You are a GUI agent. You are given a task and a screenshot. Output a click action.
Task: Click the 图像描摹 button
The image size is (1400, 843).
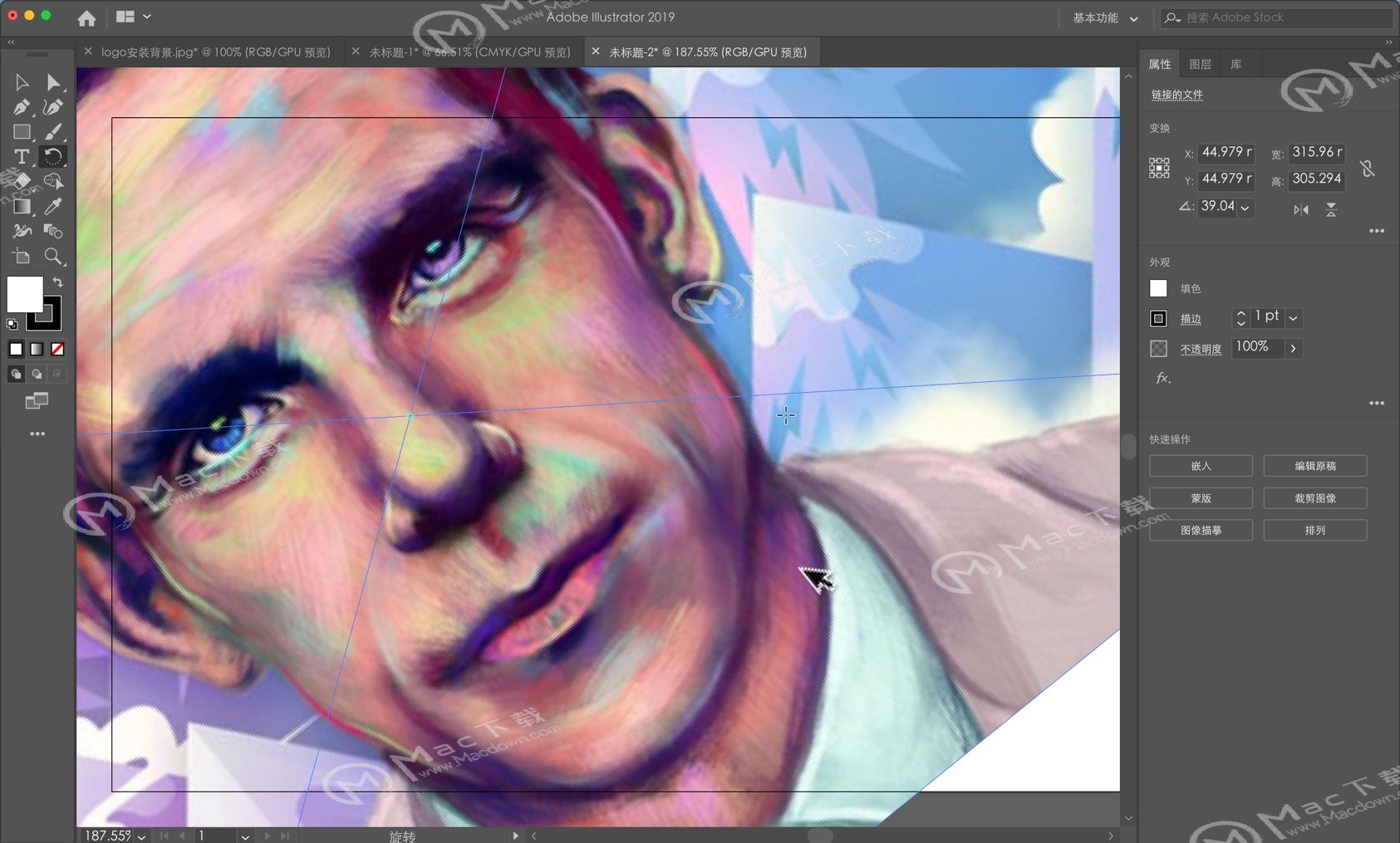coord(1201,530)
